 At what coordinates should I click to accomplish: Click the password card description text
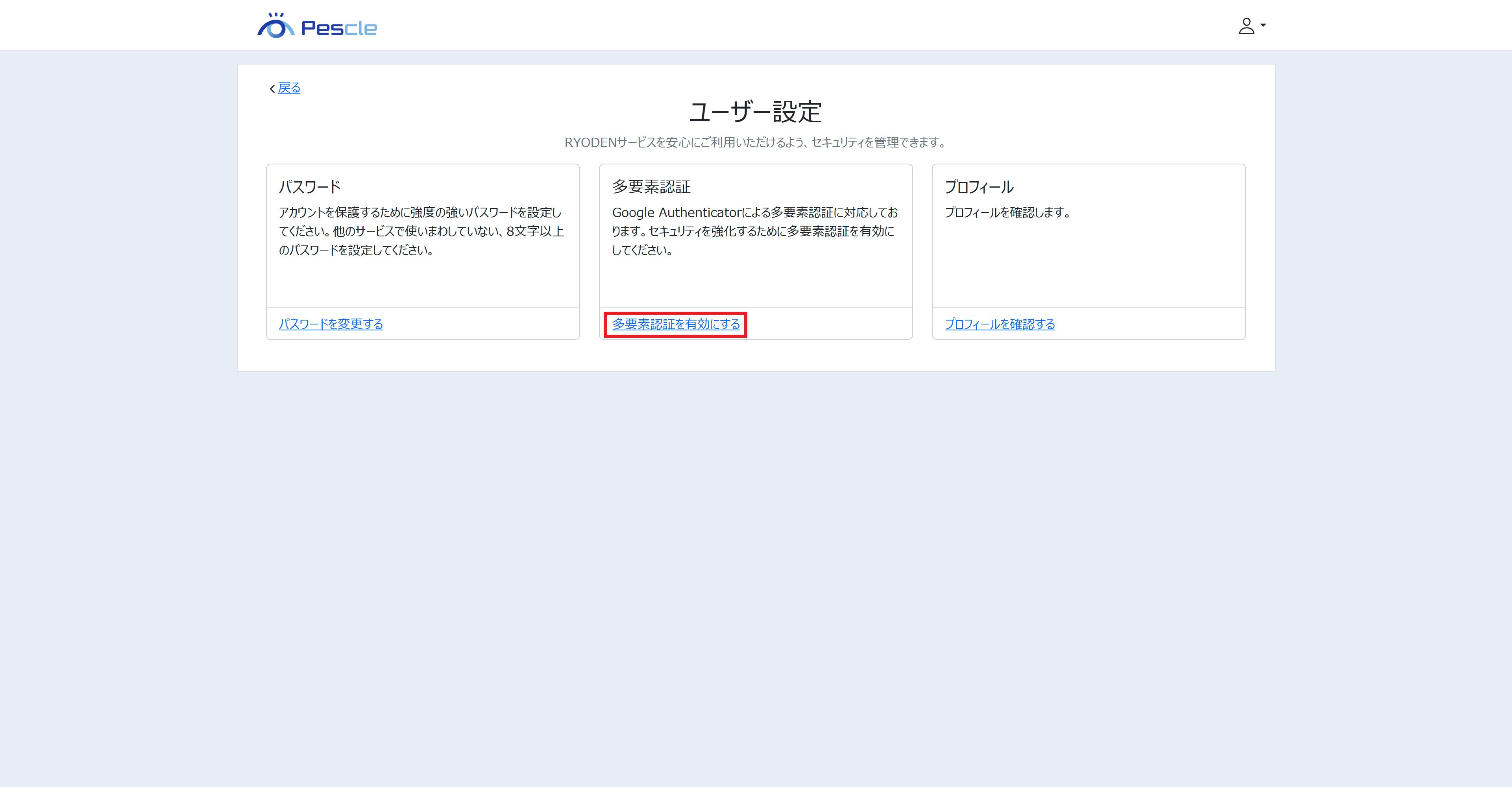point(421,231)
